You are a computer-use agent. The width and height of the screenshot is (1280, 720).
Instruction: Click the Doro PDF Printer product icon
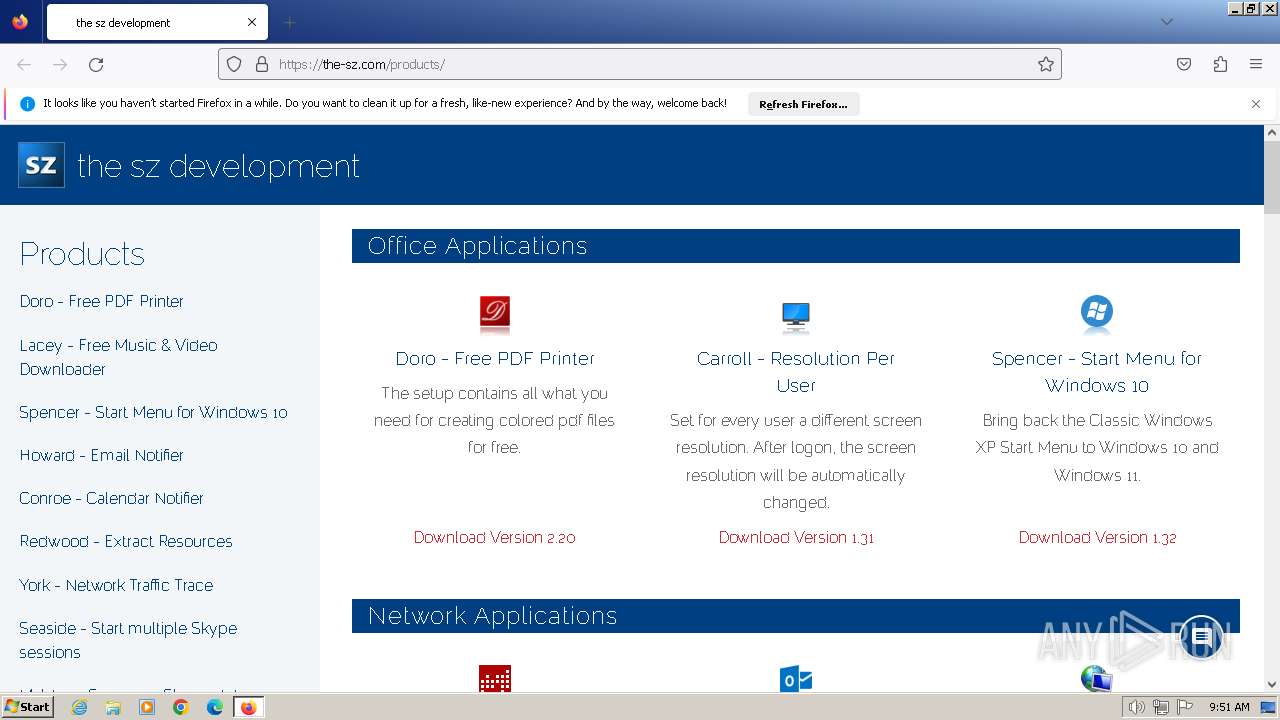495,314
